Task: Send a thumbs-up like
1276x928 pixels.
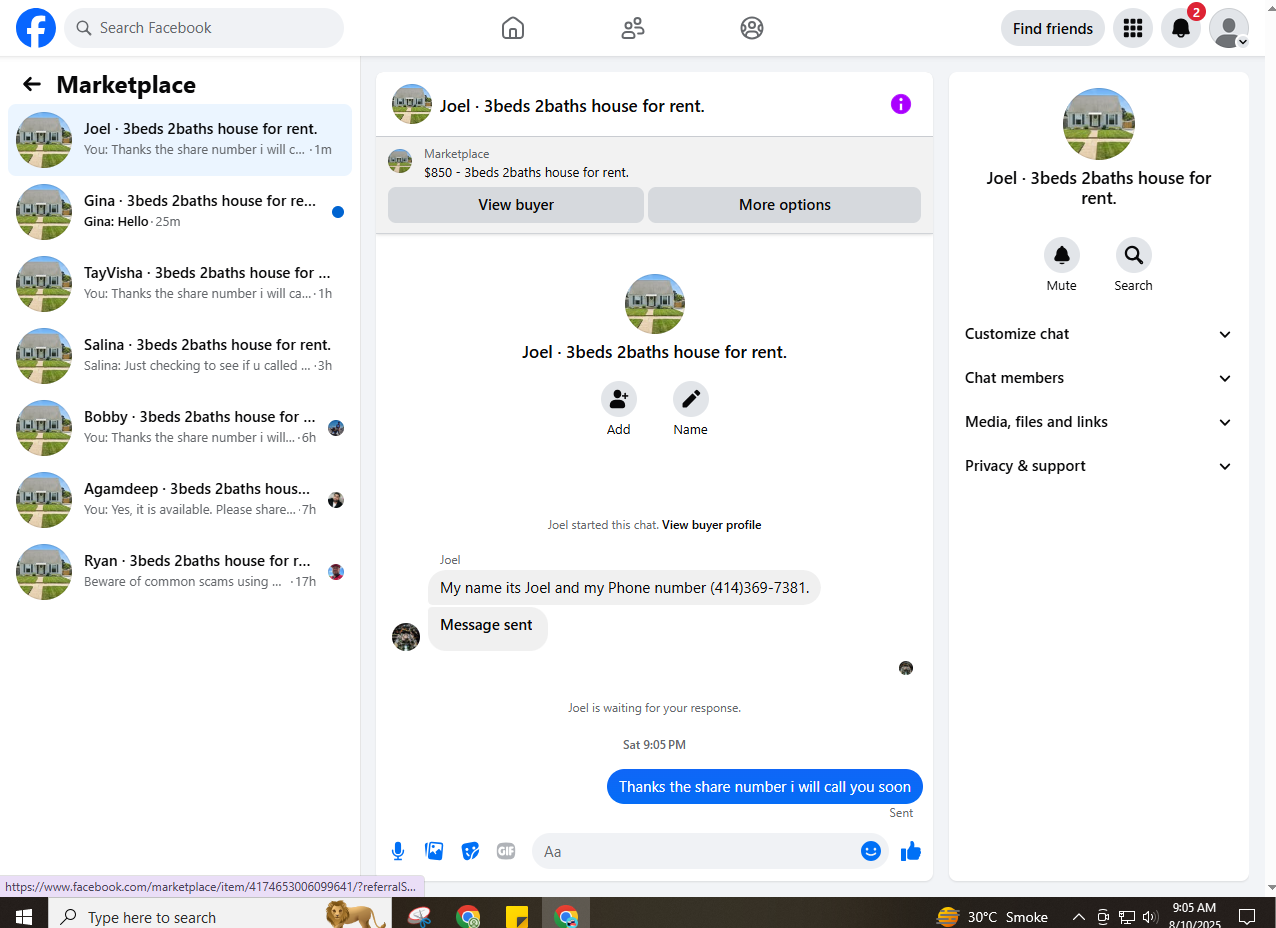Action: (910, 851)
